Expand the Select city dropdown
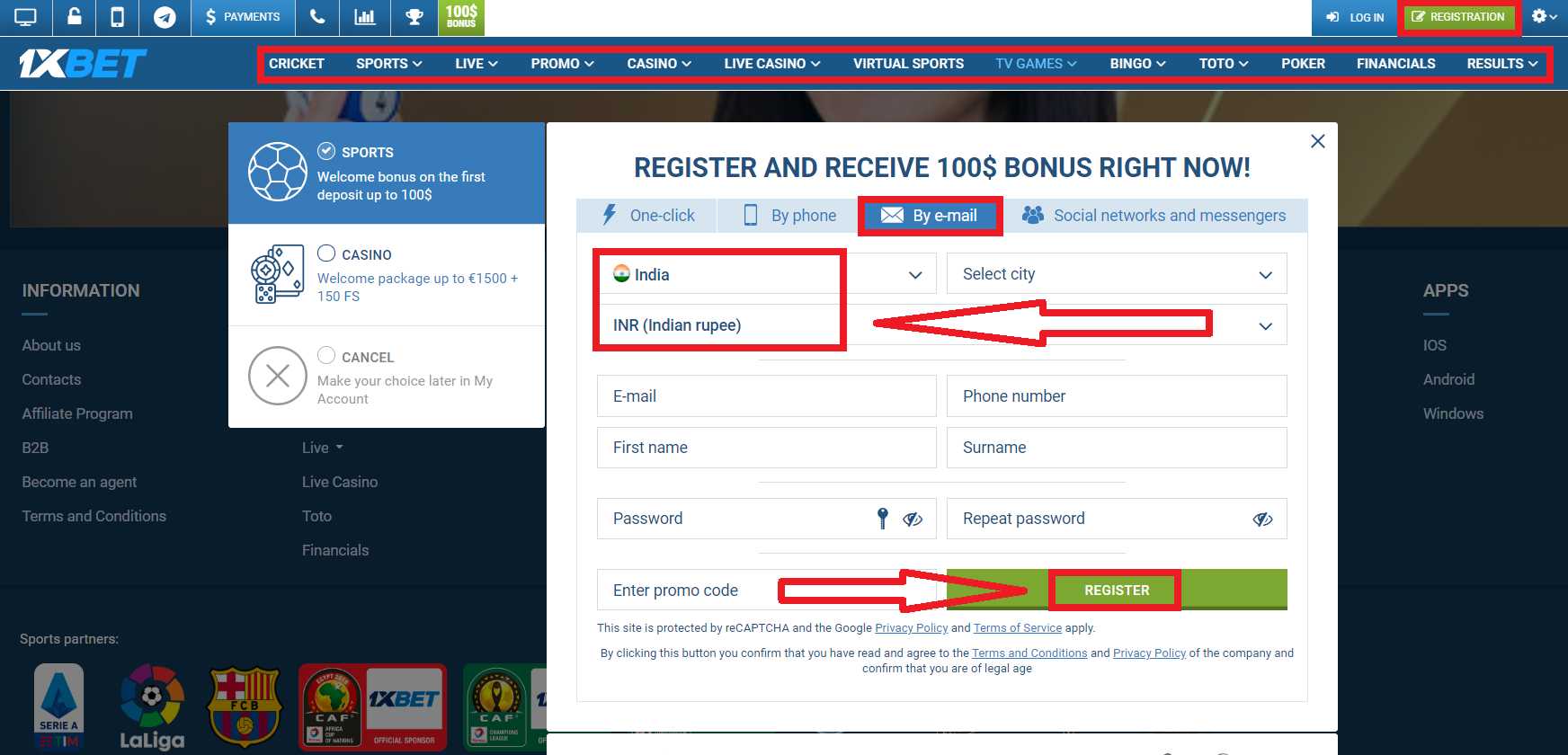This screenshot has width=1568, height=755. (1117, 274)
